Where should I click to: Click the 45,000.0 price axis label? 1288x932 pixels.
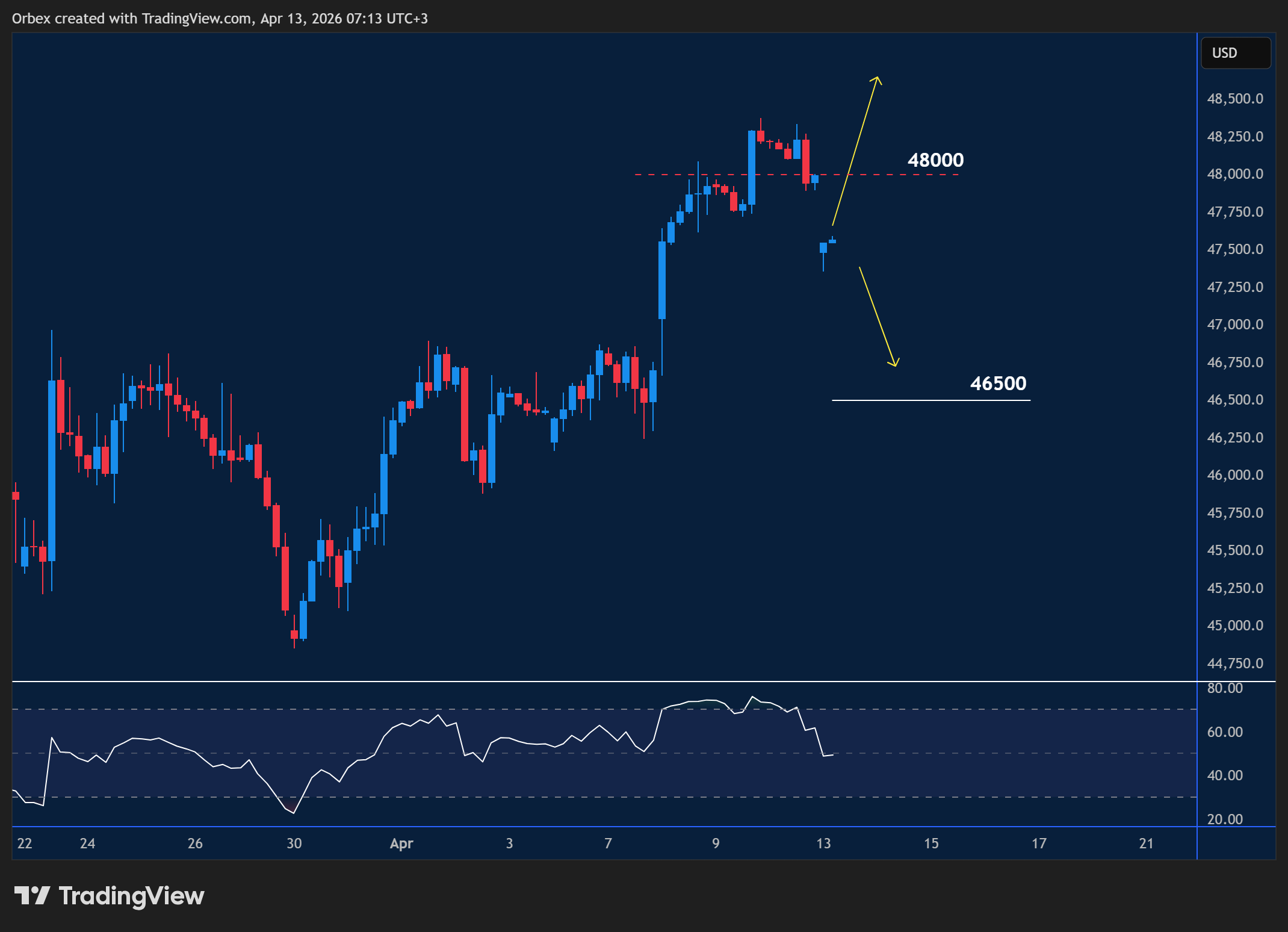pos(1234,626)
